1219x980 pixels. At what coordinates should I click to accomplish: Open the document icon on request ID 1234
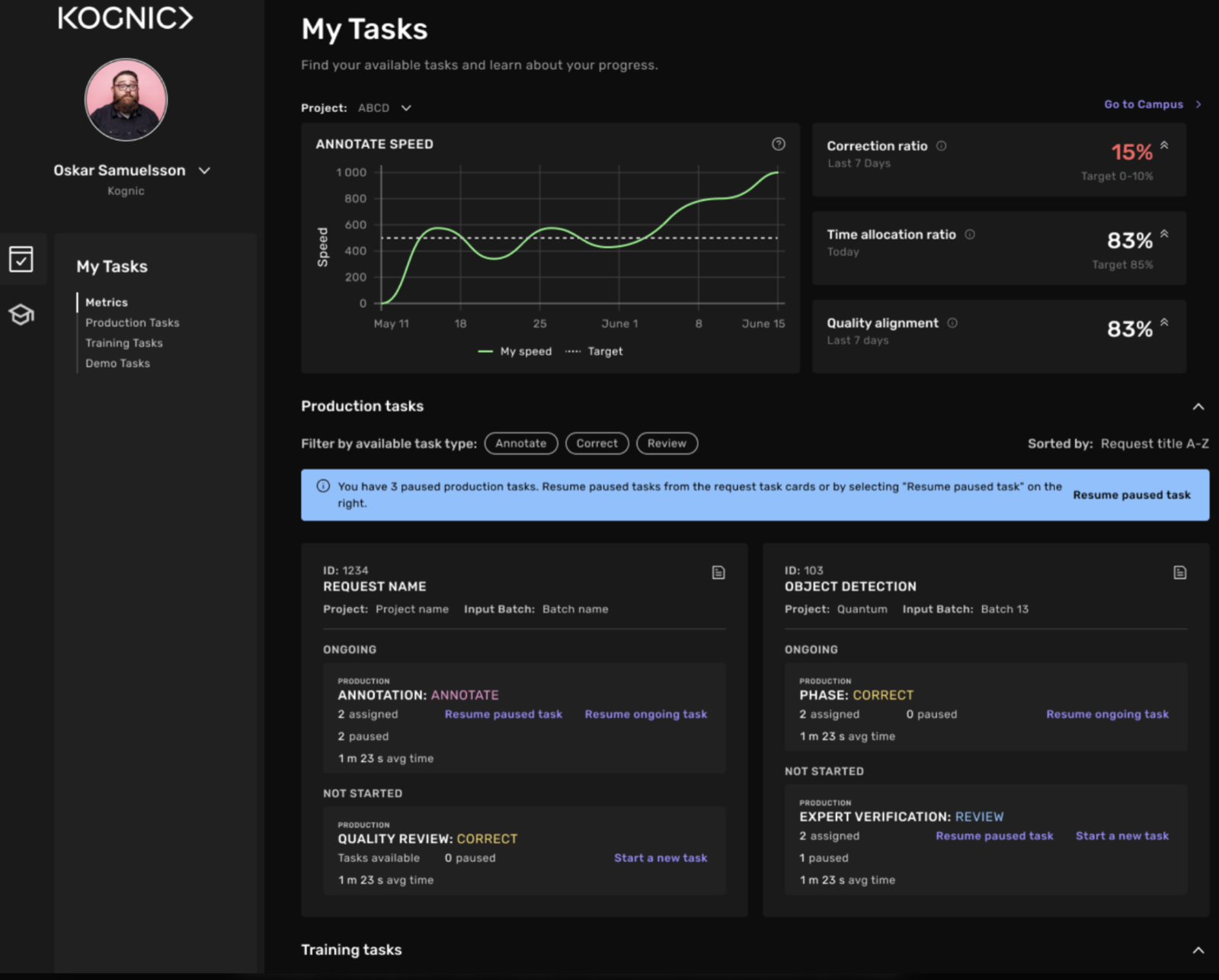click(x=718, y=572)
